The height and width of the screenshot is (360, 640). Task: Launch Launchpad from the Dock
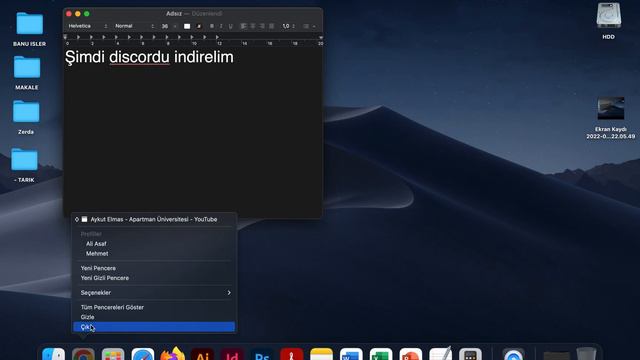(113, 354)
